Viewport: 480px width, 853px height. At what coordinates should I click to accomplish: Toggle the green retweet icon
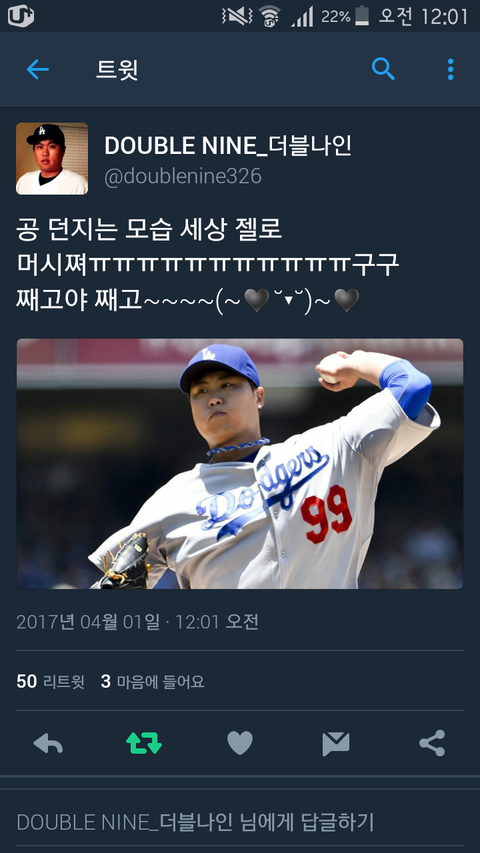coord(144,743)
